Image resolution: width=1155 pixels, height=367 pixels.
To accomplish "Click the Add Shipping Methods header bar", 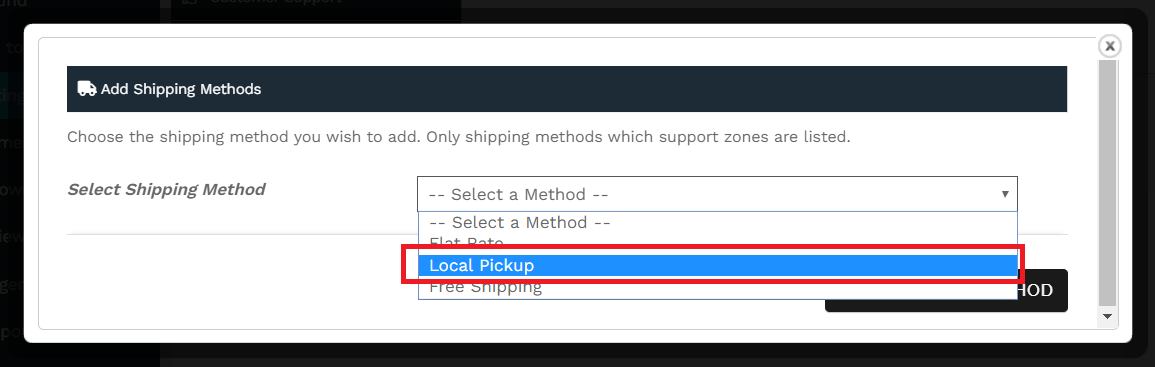I will [566, 89].
